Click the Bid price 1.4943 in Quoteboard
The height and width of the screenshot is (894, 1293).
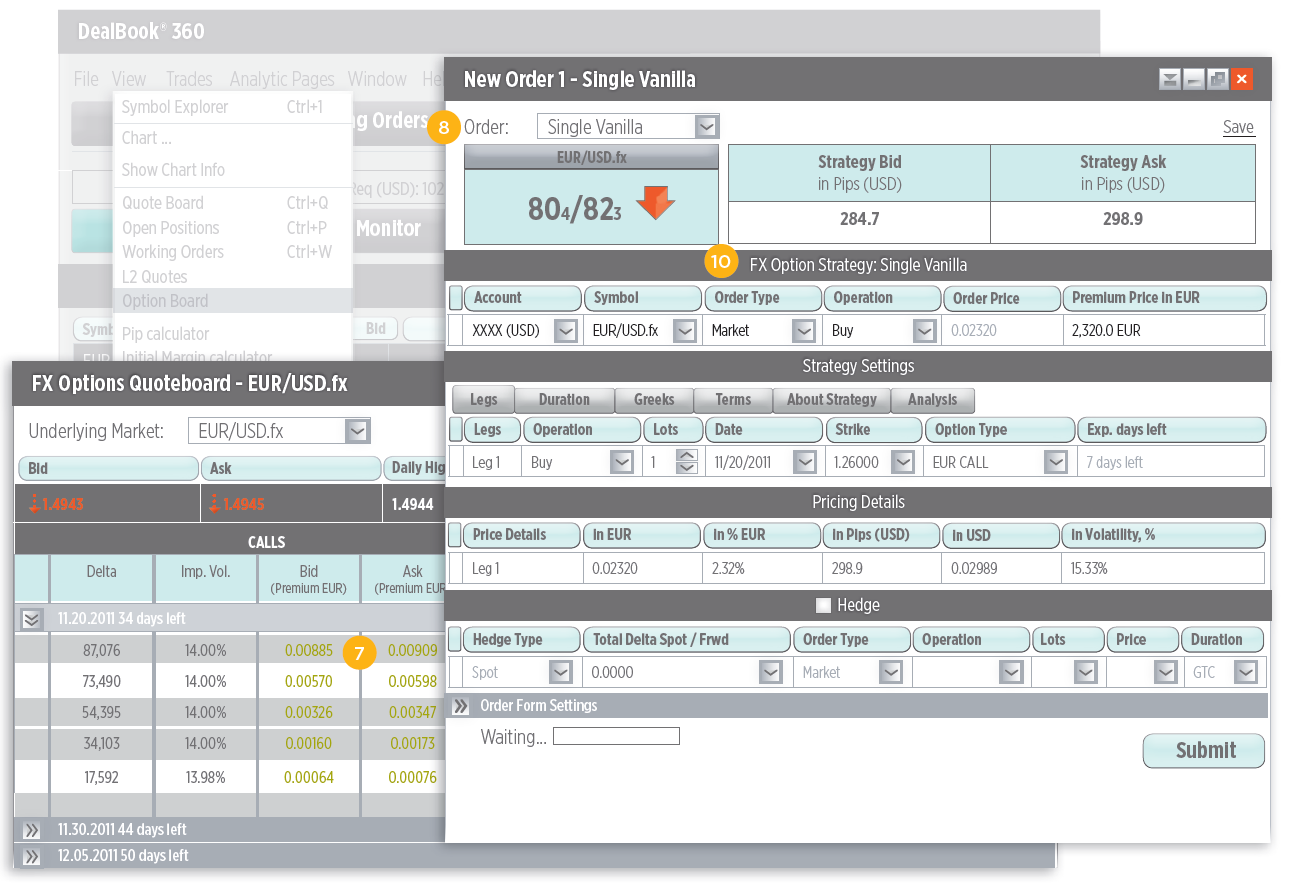62,505
